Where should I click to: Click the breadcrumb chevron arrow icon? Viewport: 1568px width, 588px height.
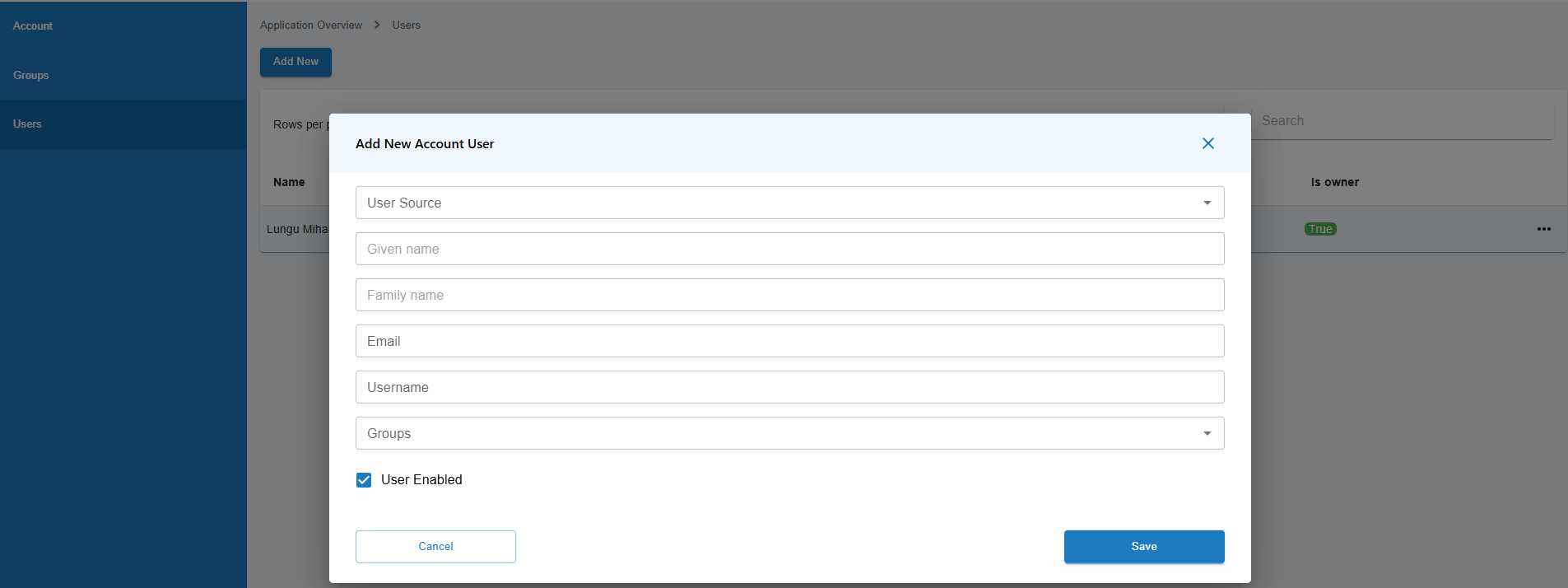click(377, 25)
